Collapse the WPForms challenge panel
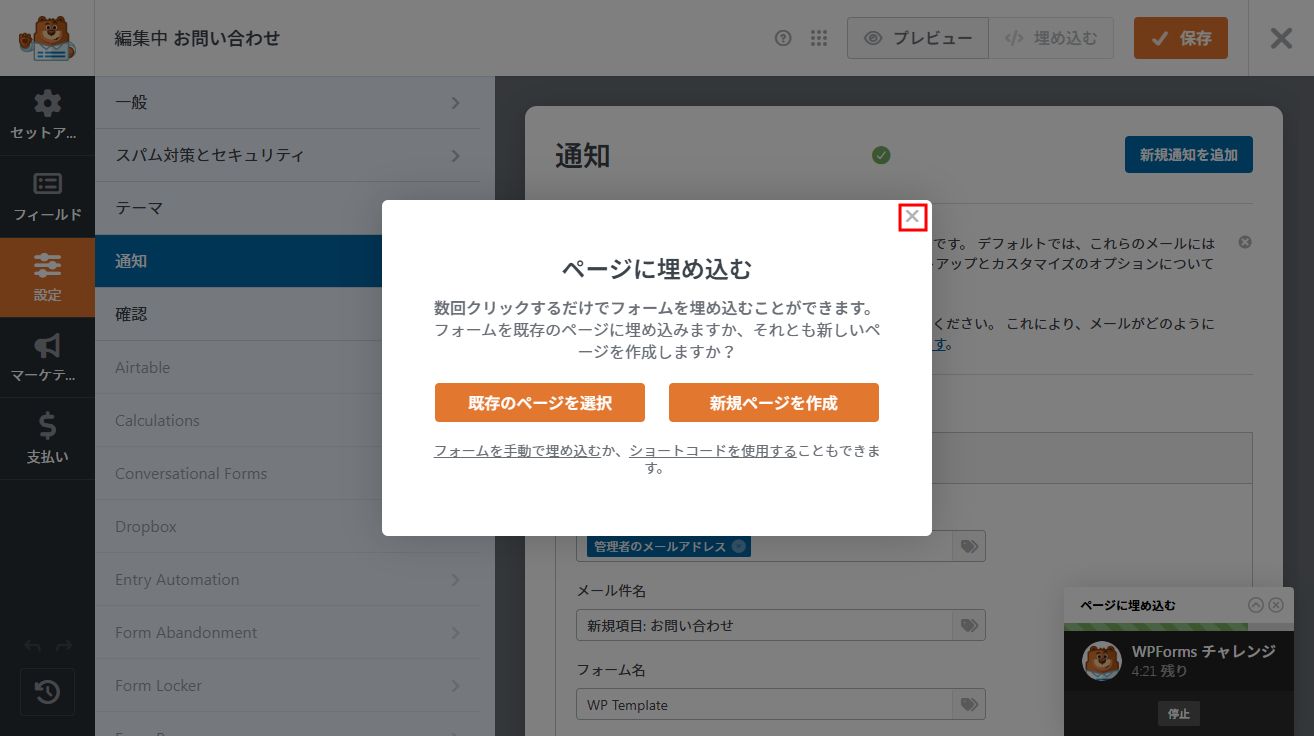The width and height of the screenshot is (1314, 736). [x=1256, y=605]
